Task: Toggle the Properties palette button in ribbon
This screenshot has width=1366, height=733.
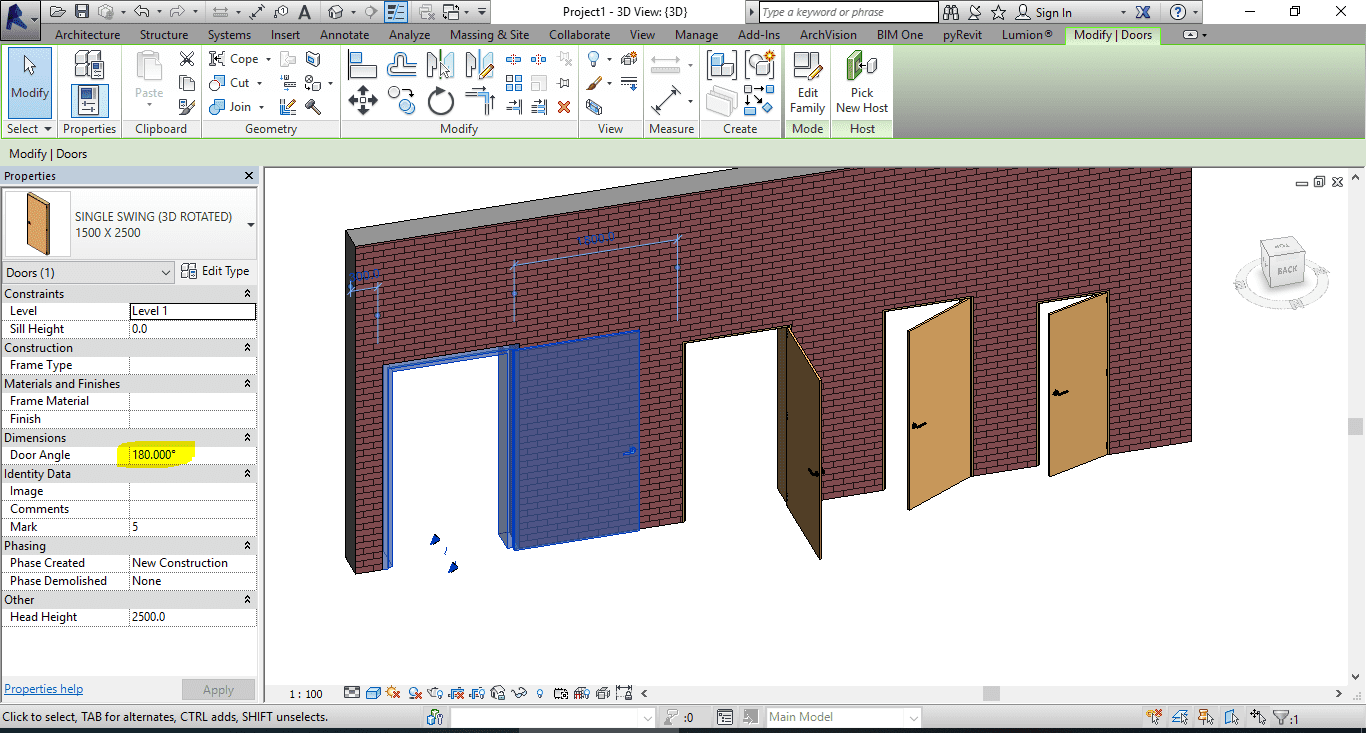Action: click(x=89, y=101)
